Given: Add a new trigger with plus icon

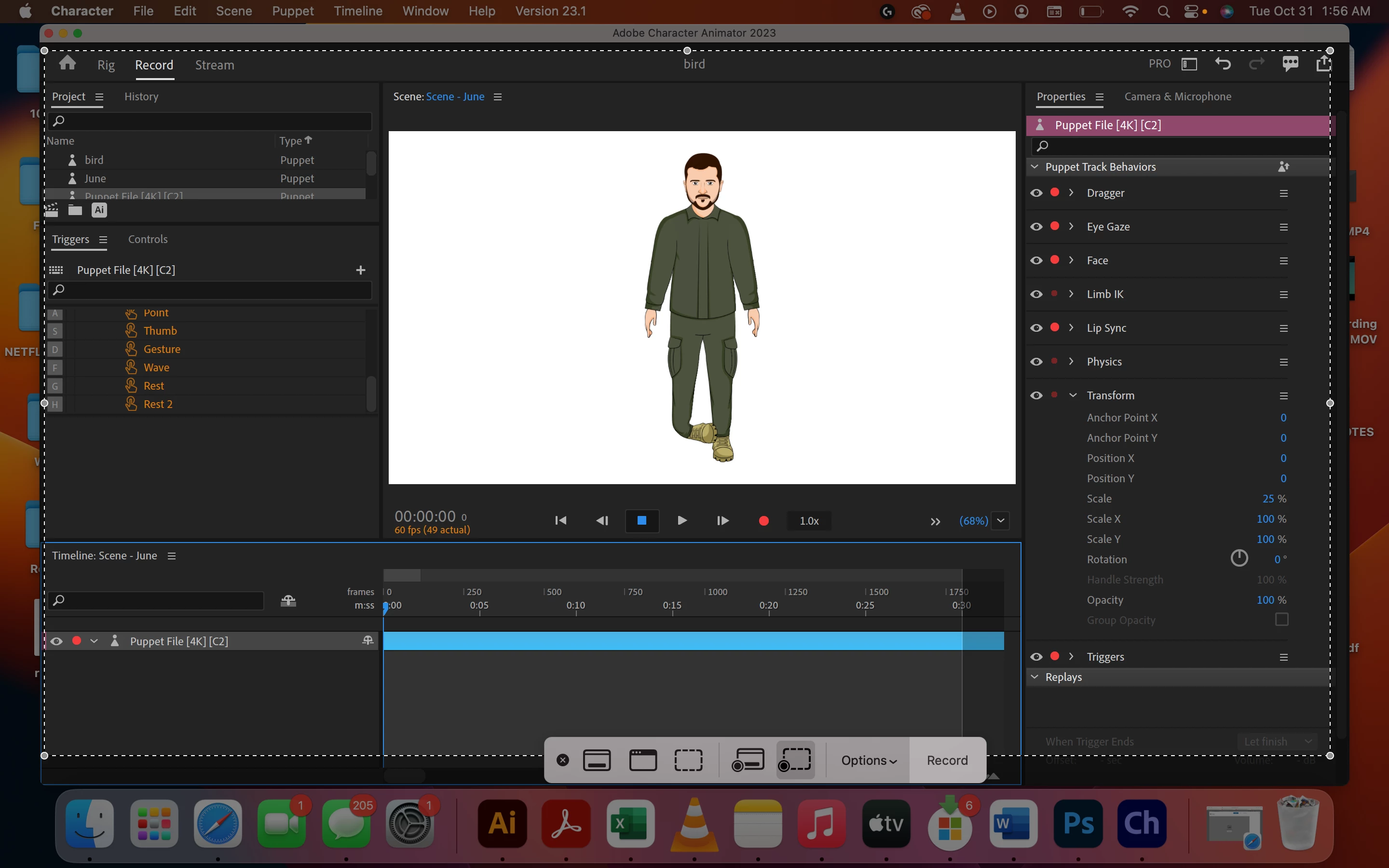Looking at the screenshot, I should coord(360,270).
